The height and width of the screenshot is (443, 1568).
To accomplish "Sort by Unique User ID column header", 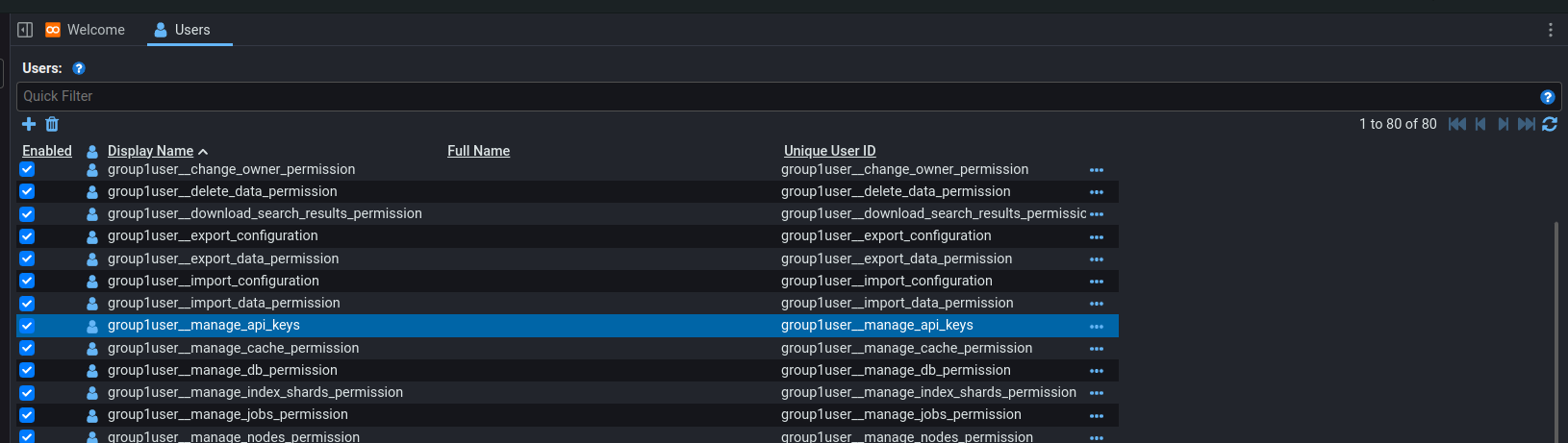I will [x=829, y=151].
